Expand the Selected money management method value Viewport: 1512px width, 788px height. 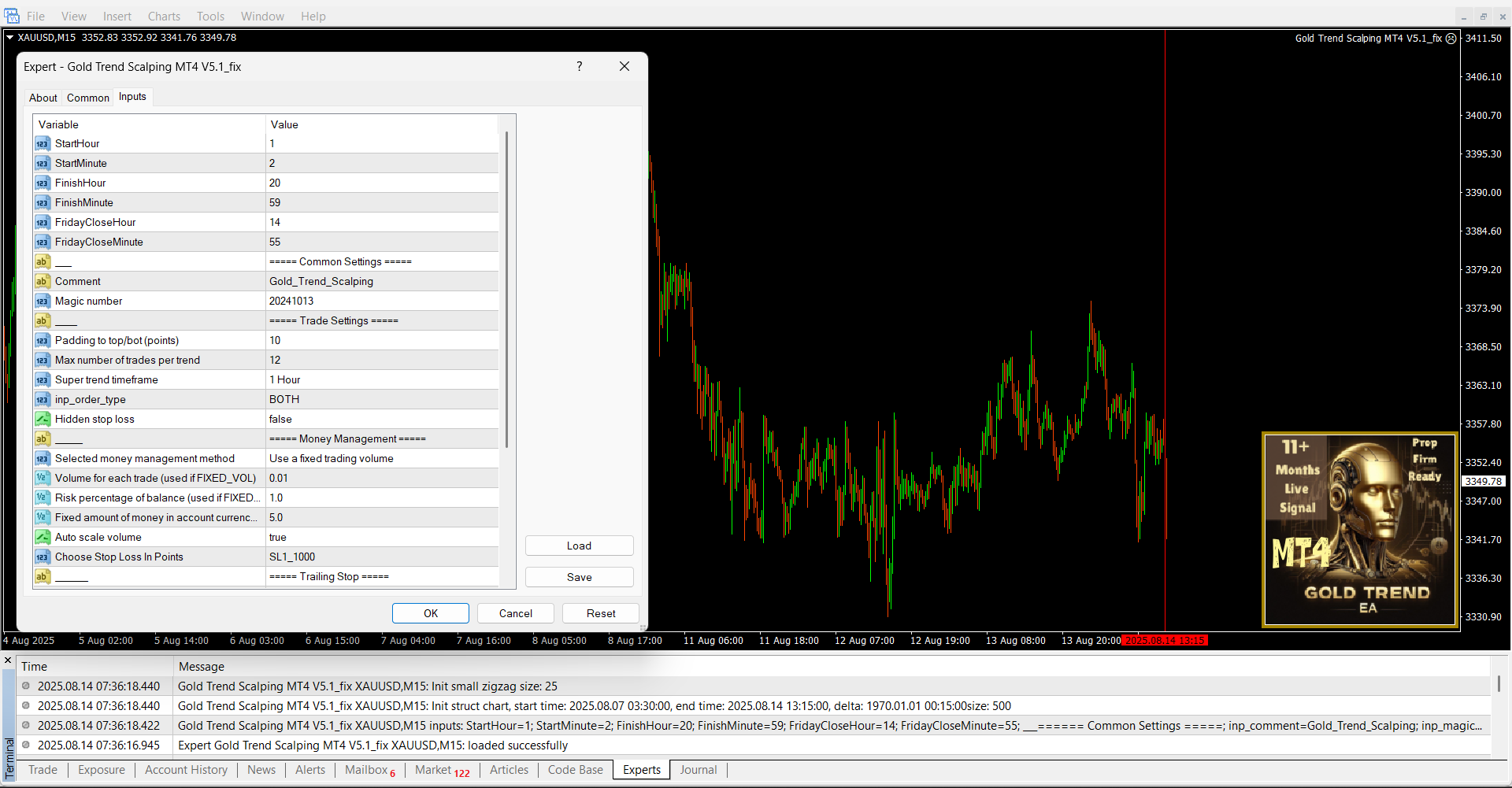pyautogui.click(x=382, y=459)
